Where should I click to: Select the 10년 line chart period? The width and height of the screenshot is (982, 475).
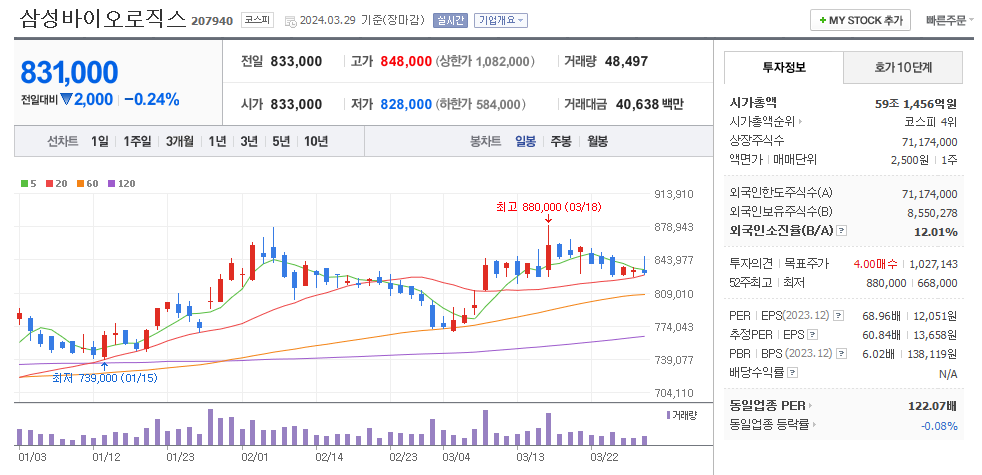point(316,141)
